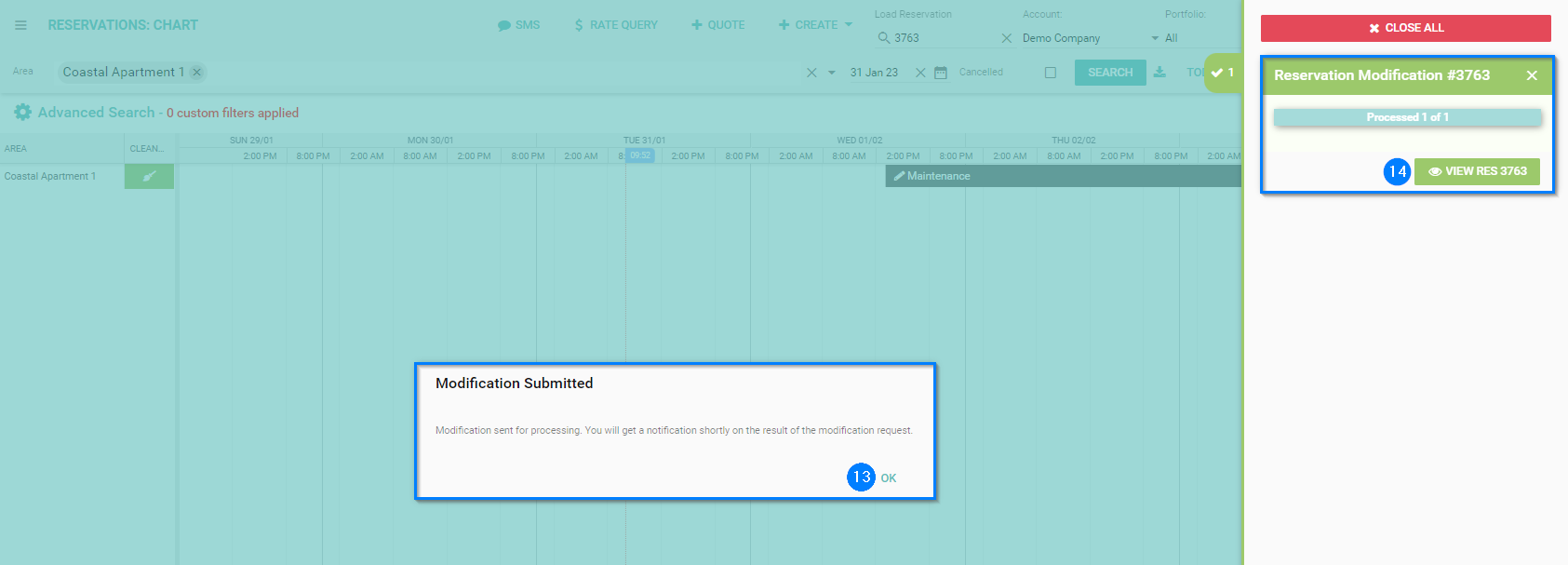1568x565 pixels.
Task: Tick the Cancelled checkbox
Action: click(x=1051, y=73)
